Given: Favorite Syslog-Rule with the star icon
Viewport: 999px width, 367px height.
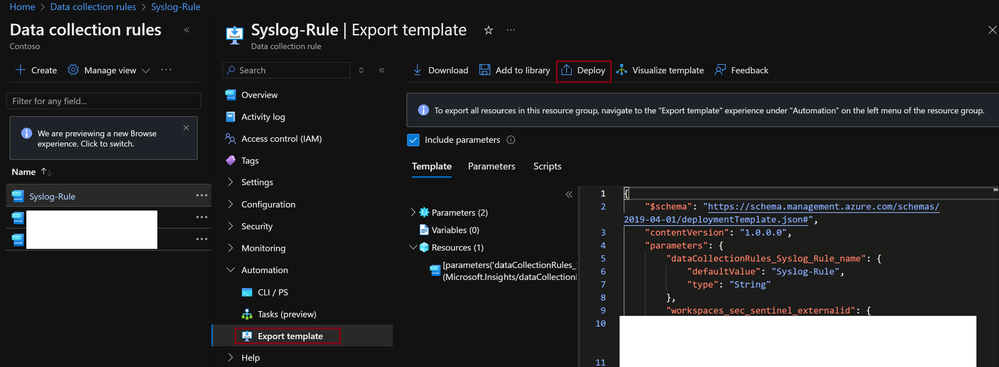Looking at the screenshot, I should (x=489, y=31).
